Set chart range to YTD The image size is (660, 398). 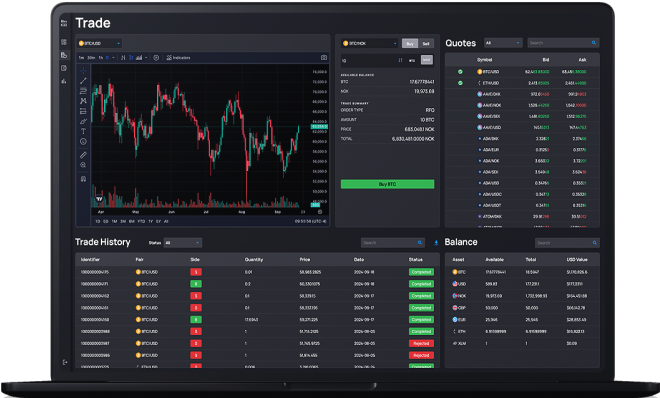[141, 221]
